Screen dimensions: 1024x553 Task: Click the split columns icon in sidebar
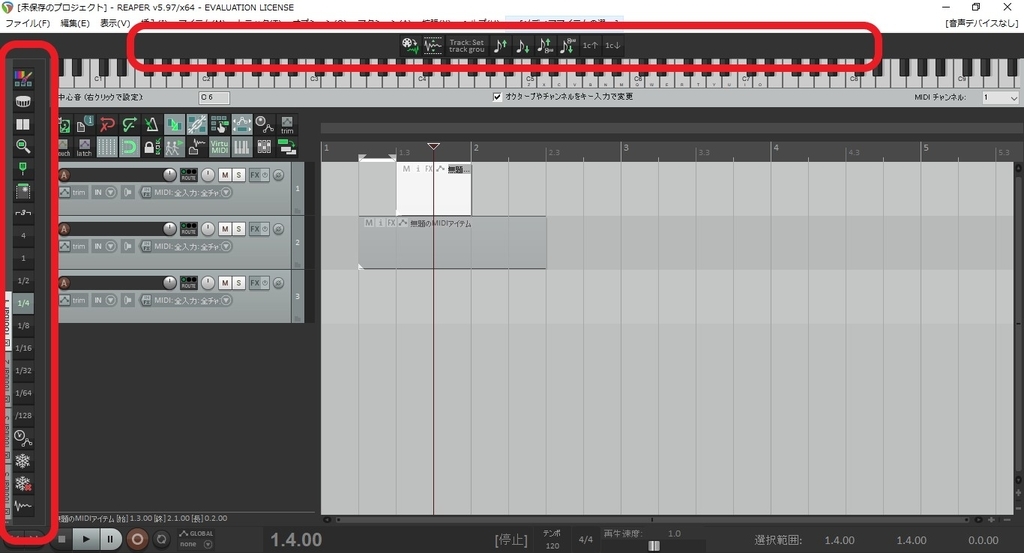tap(23, 124)
